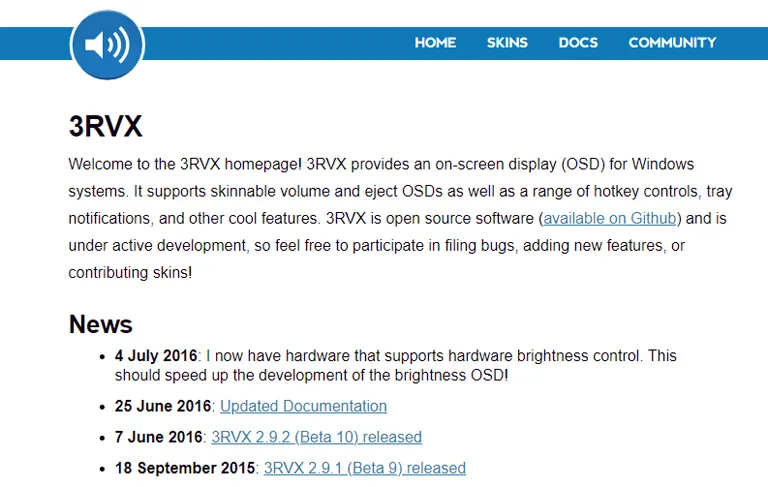Image resolution: width=768 pixels, height=487 pixels.
Task: Follow the 'available on Github' link
Action: [x=610, y=218]
